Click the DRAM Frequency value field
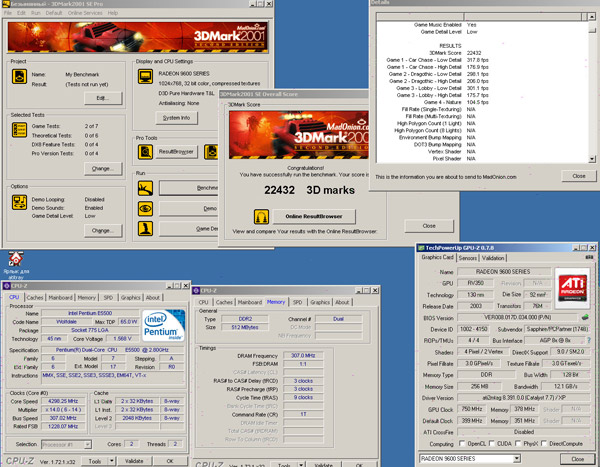 coord(303,356)
